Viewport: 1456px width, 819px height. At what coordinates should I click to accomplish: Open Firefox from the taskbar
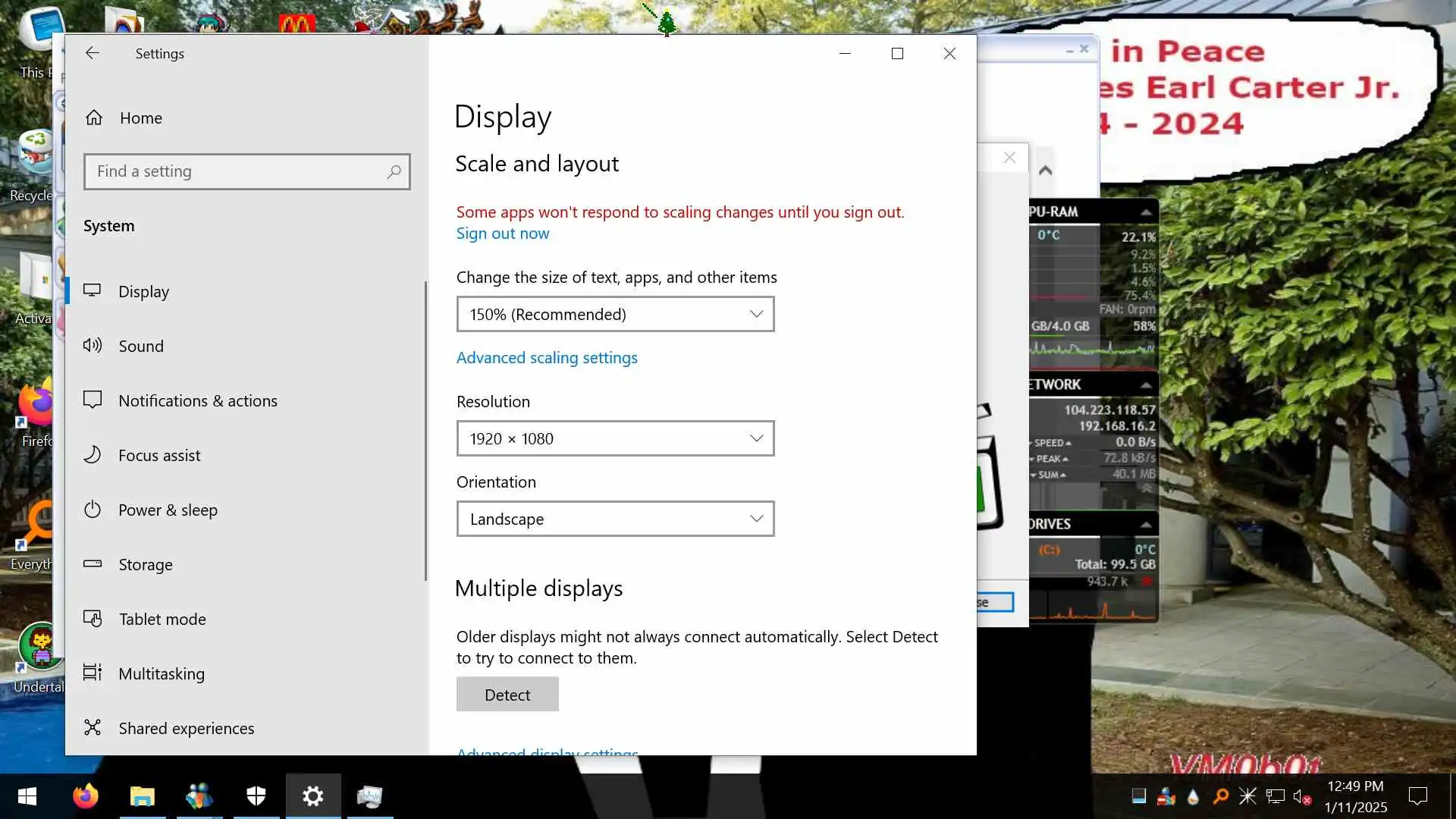(86, 796)
